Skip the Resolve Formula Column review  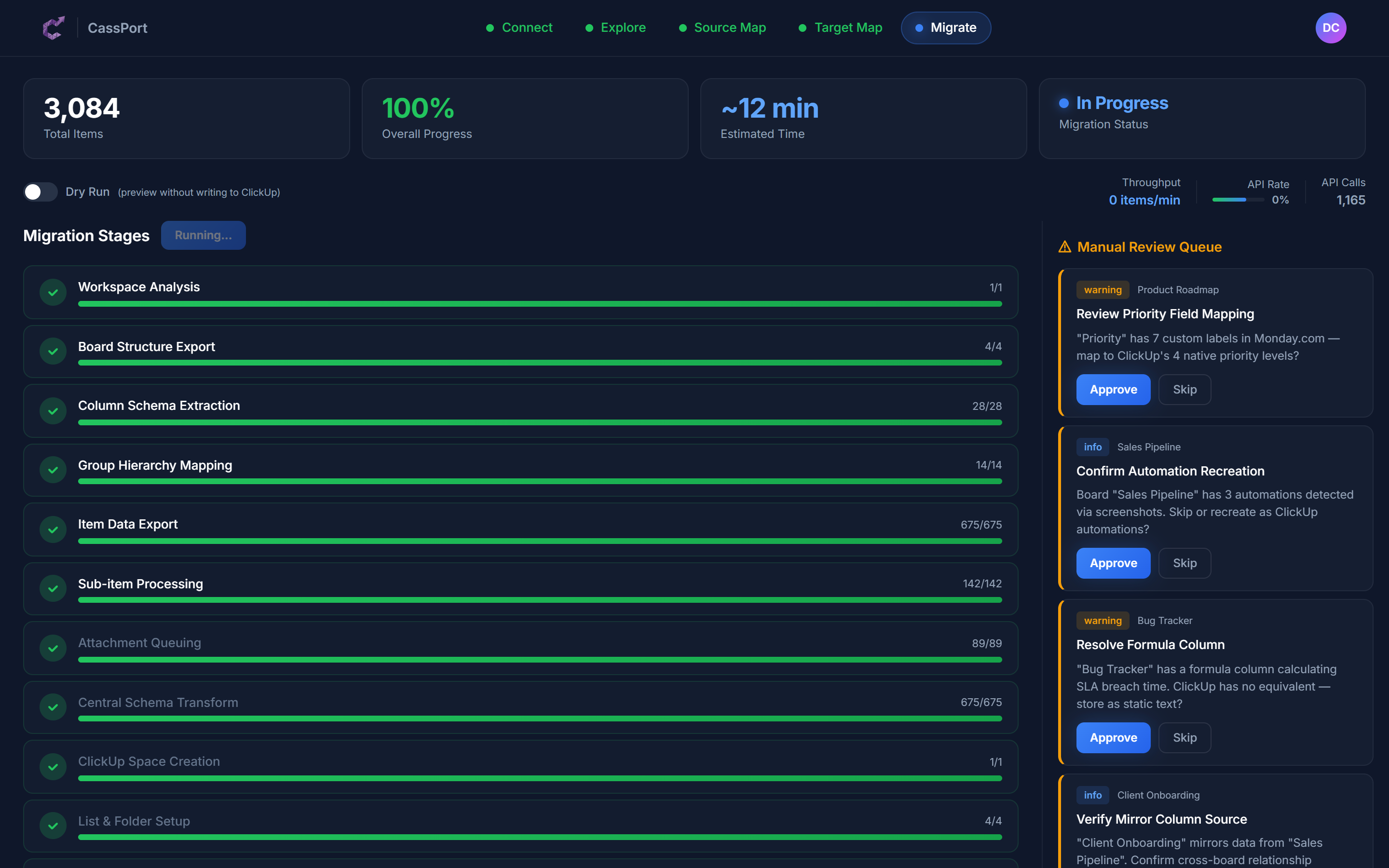(1184, 737)
